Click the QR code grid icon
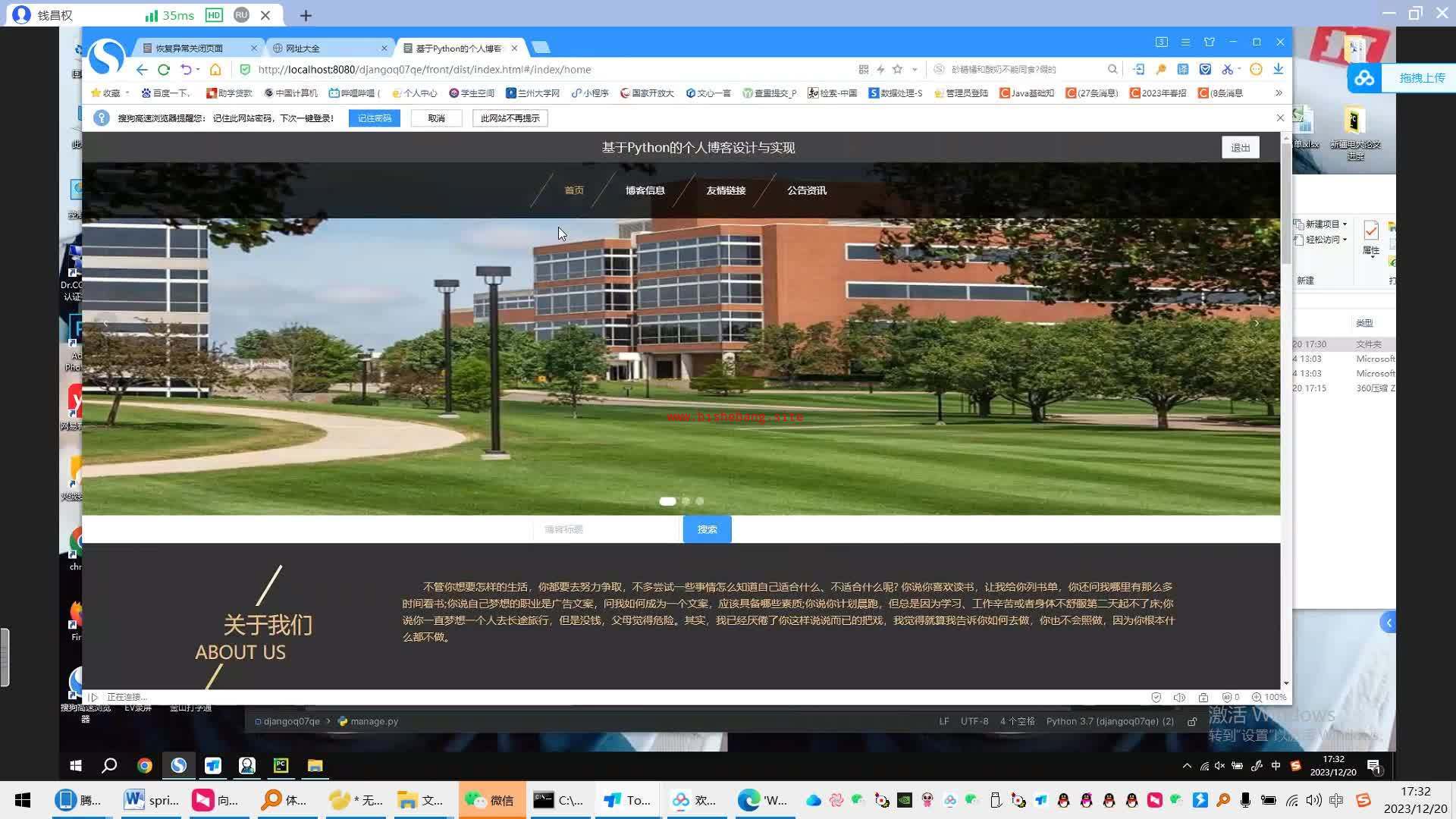 click(863, 69)
